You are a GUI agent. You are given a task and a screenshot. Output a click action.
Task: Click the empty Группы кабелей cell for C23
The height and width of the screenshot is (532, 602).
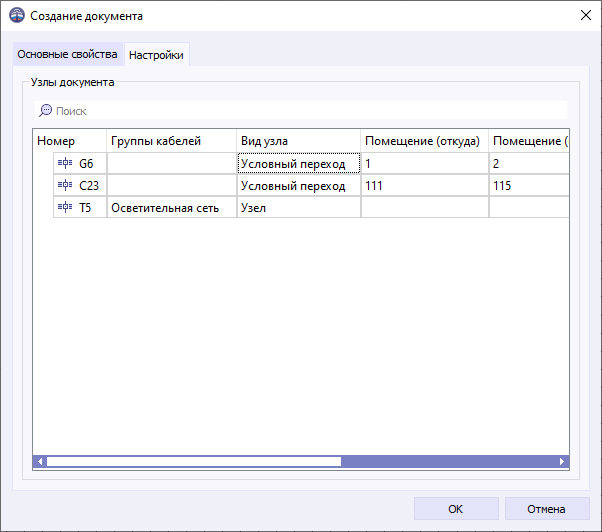(x=172, y=185)
